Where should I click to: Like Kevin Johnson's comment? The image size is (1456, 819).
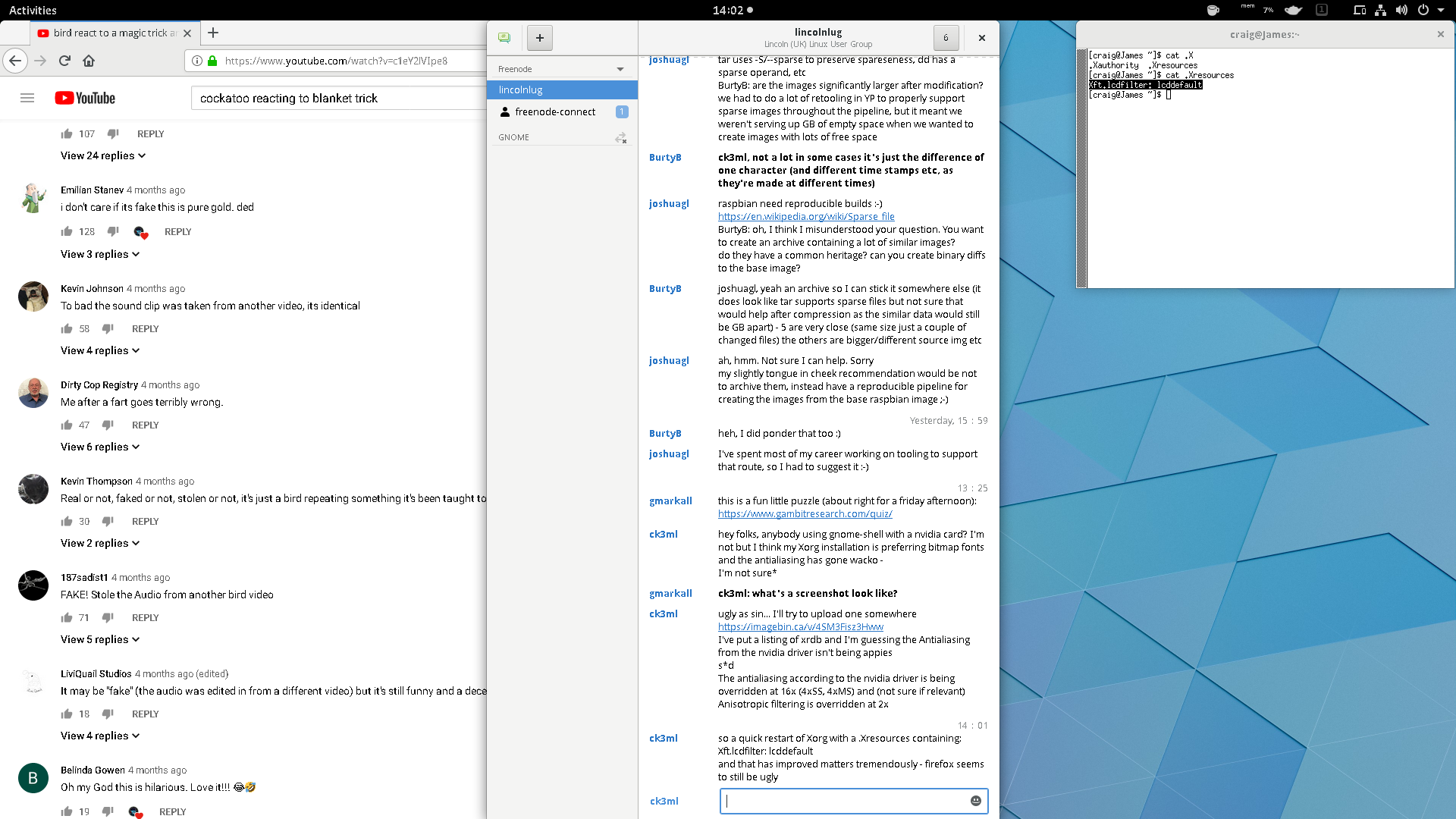(x=67, y=328)
